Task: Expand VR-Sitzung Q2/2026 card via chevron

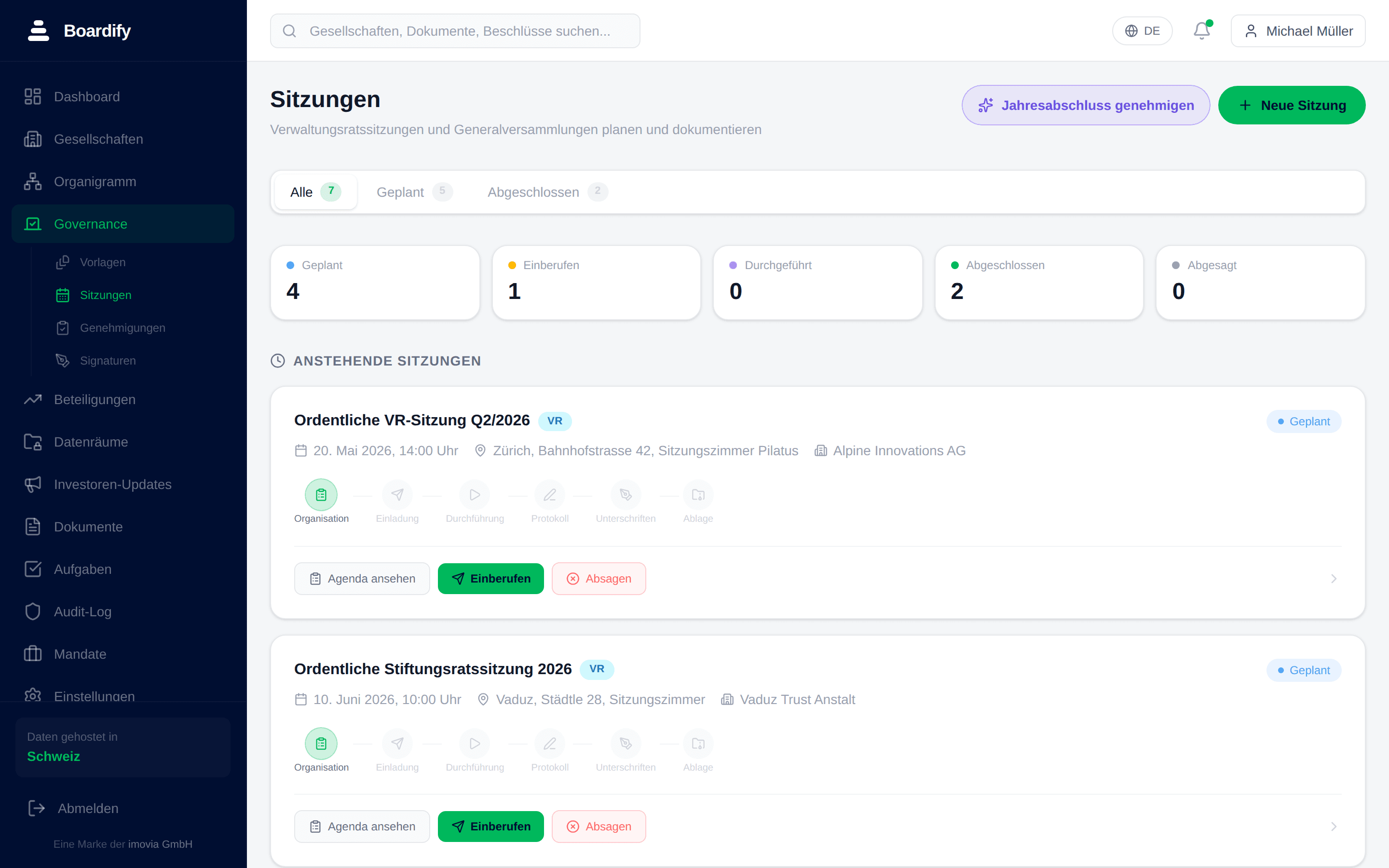Action: [x=1334, y=579]
